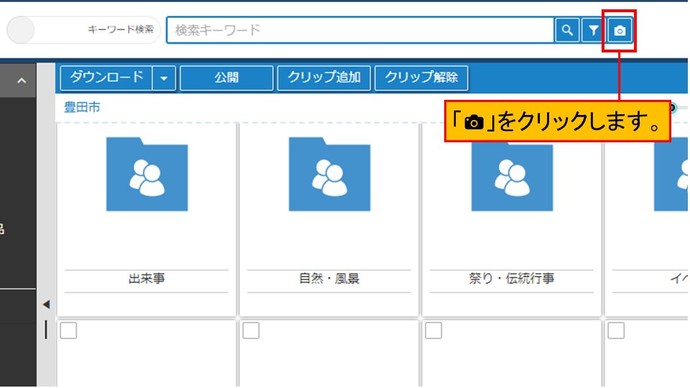Screen dimensions: 690x388
Task: Tick the checkbox below the 自然・風景 card
Action: 251,330
